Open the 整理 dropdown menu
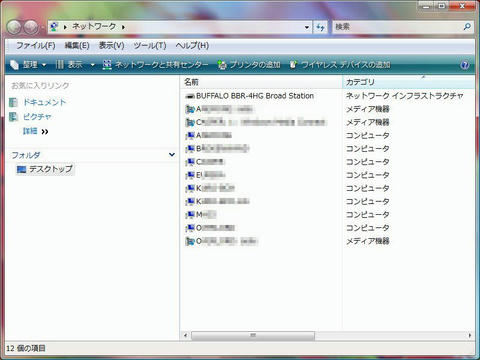 click(x=28, y=65)
